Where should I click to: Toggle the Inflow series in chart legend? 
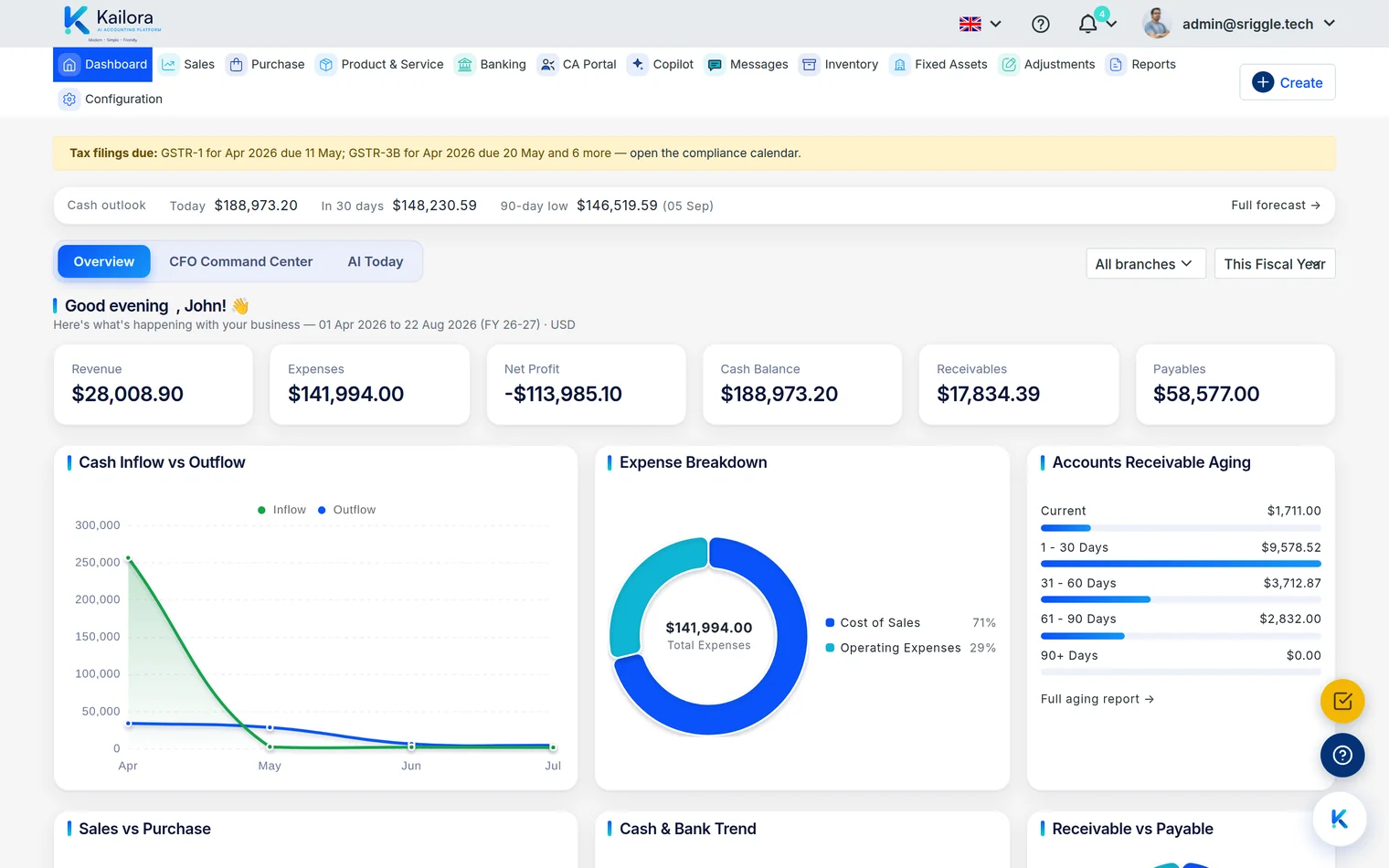pos(282,510)
